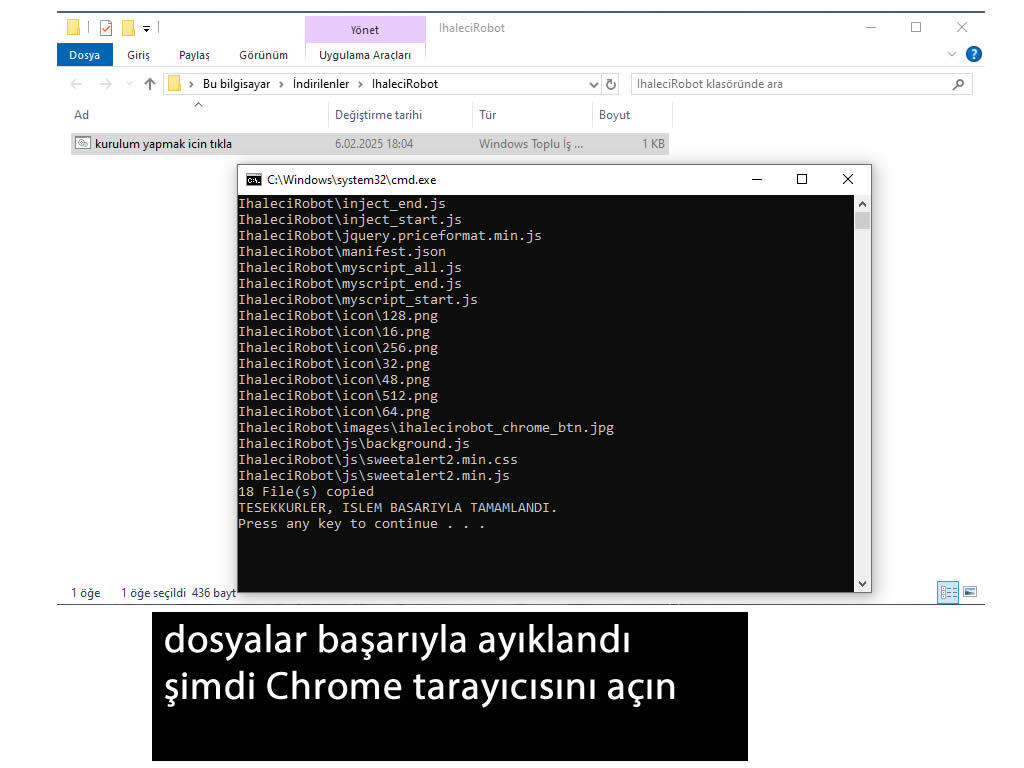Click the console scrollbar up arrow
The image size is (1024, 768).
[x=862, y=204]
